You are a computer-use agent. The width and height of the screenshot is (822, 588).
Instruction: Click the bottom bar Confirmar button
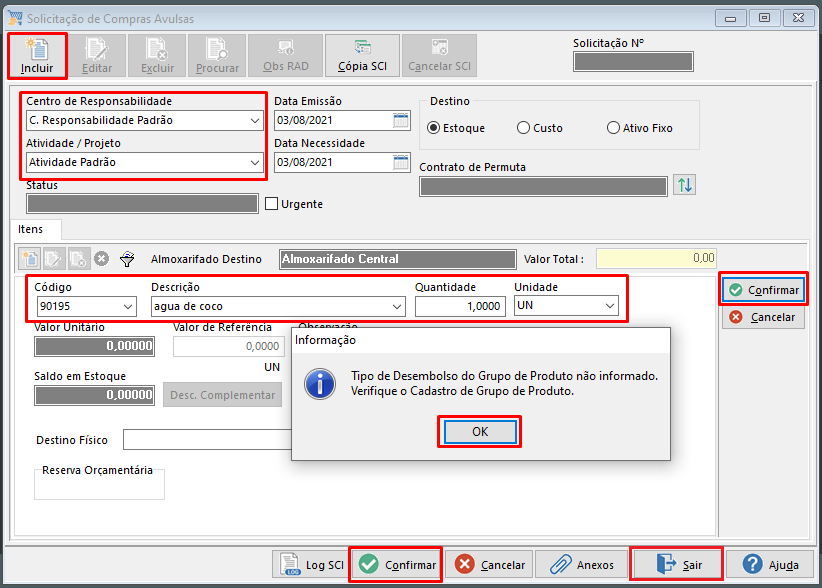point(396,564)
